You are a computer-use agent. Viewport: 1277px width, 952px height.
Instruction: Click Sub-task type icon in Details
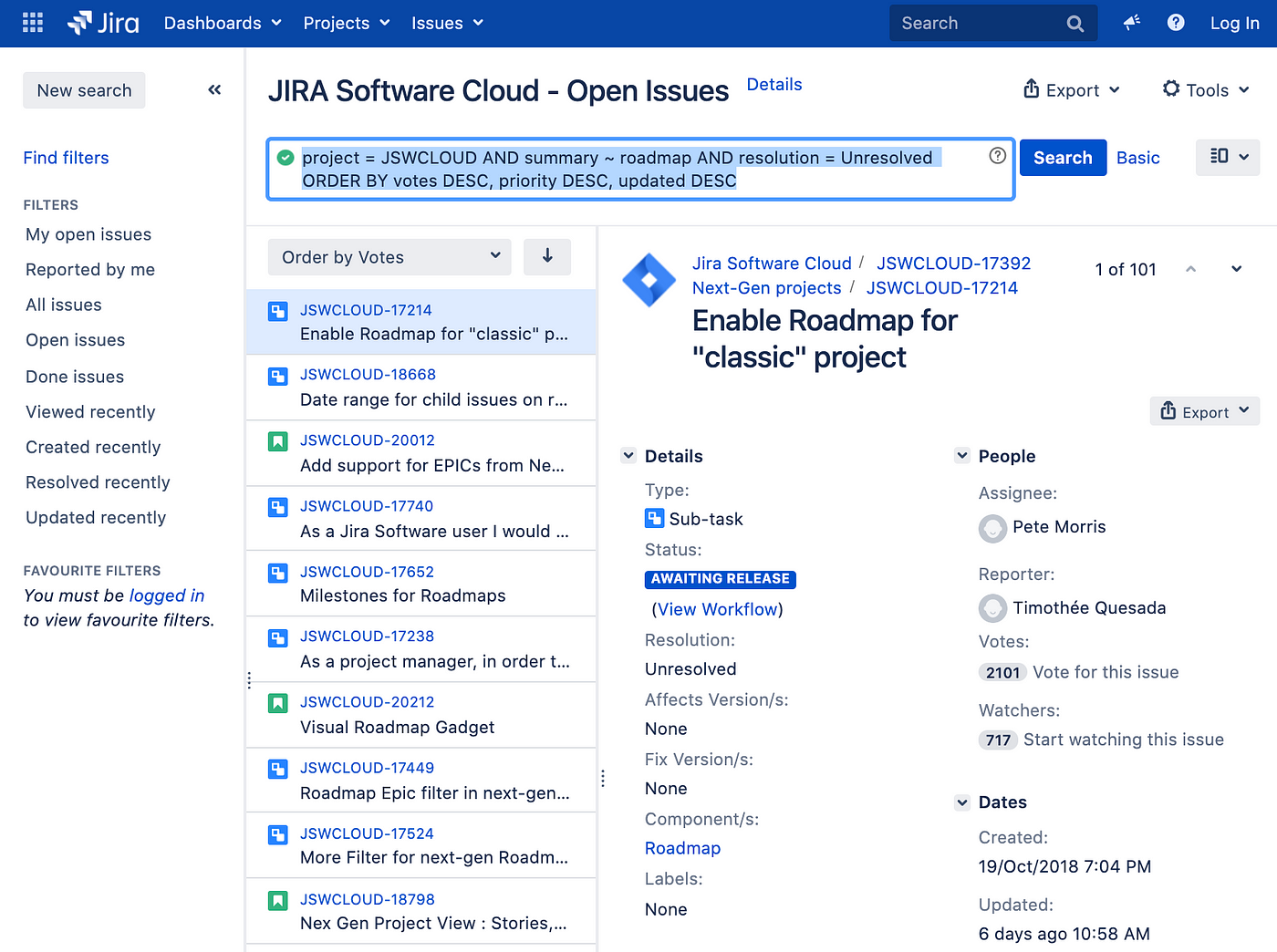[x=654, y=519]
